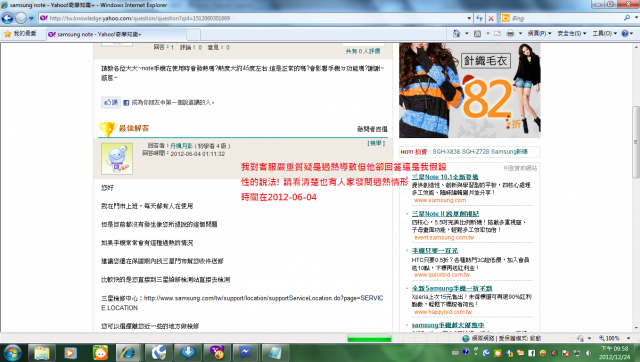Click the www.quickbid.com.tw ad URL
Screen dimensions: 640x362
point(442,275)
